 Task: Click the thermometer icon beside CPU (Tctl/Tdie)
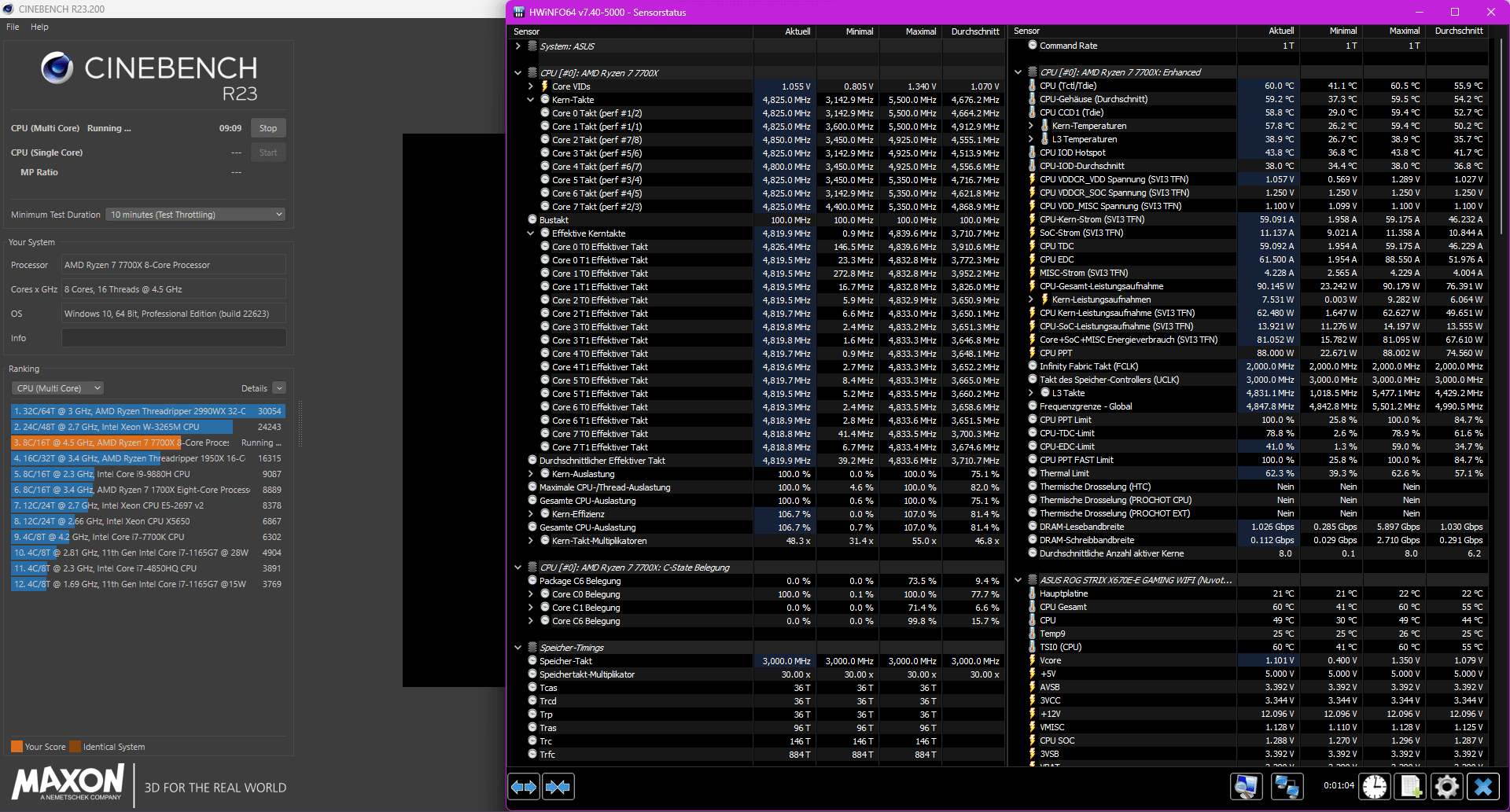(1032, 86)
